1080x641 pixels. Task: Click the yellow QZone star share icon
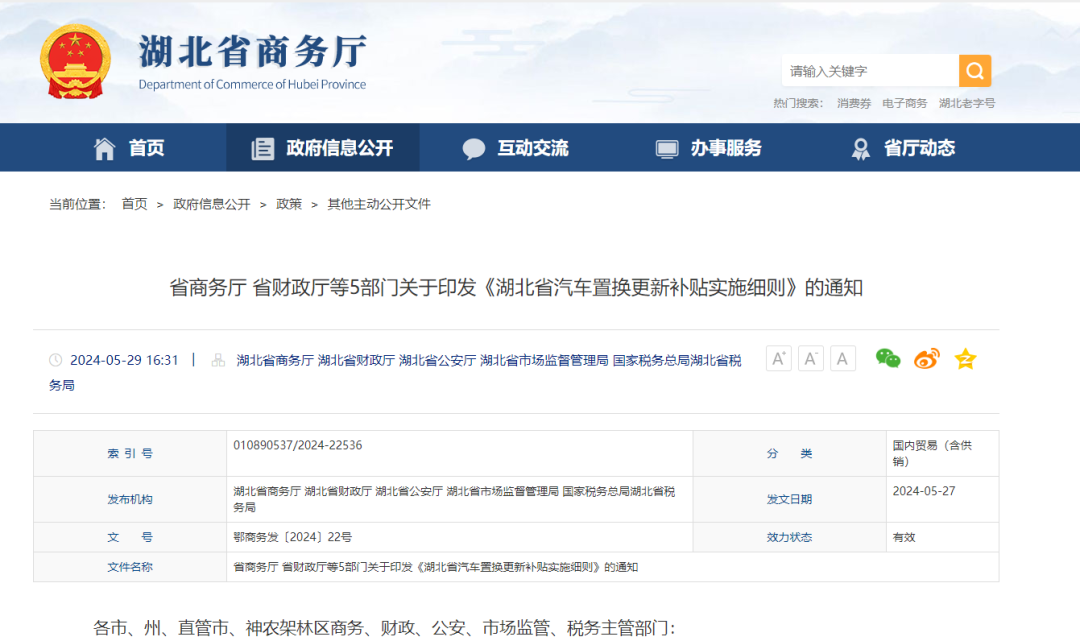(x=964, y=358)
